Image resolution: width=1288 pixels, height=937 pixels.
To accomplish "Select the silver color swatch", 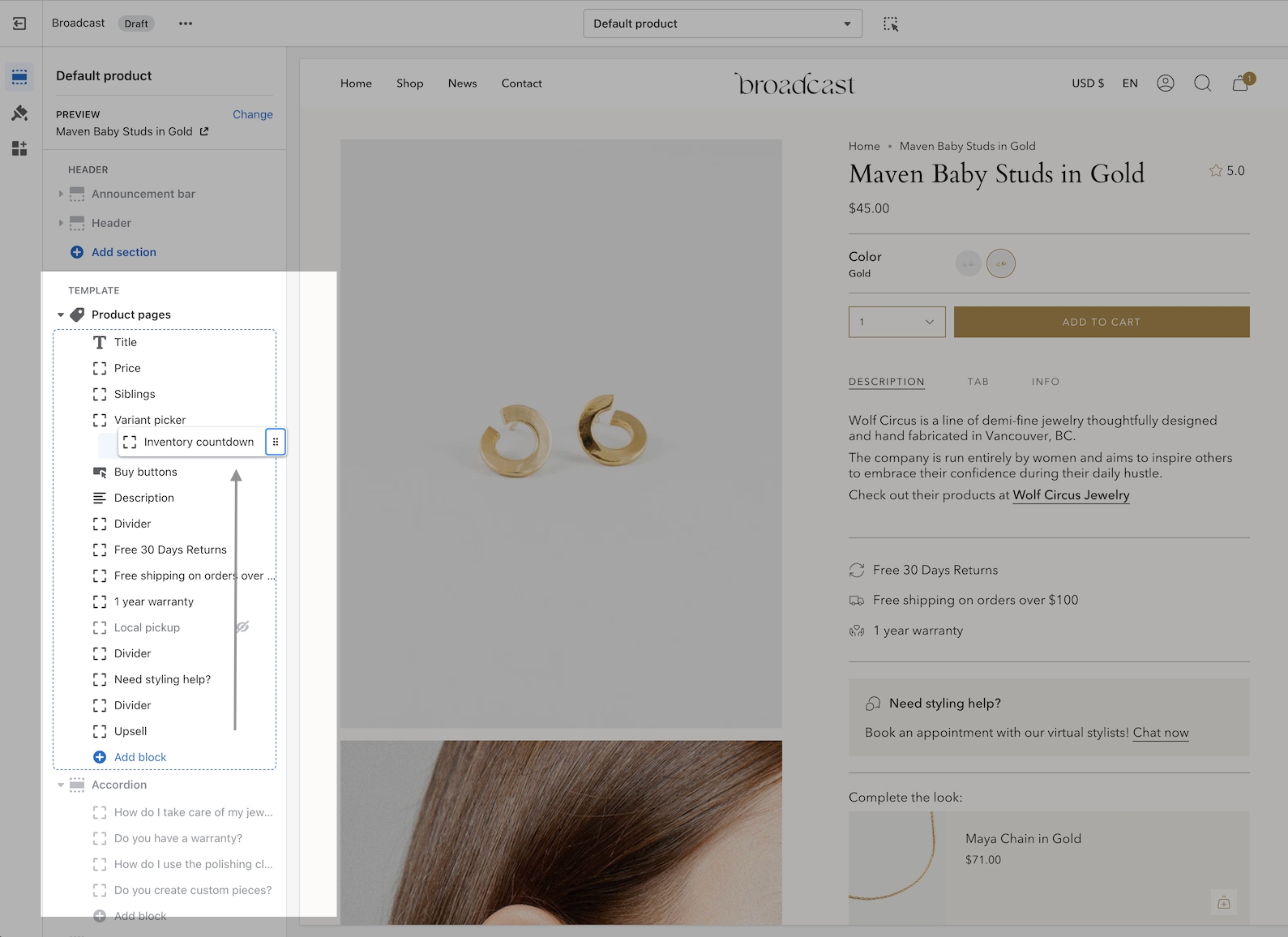I will coord(968,263).
